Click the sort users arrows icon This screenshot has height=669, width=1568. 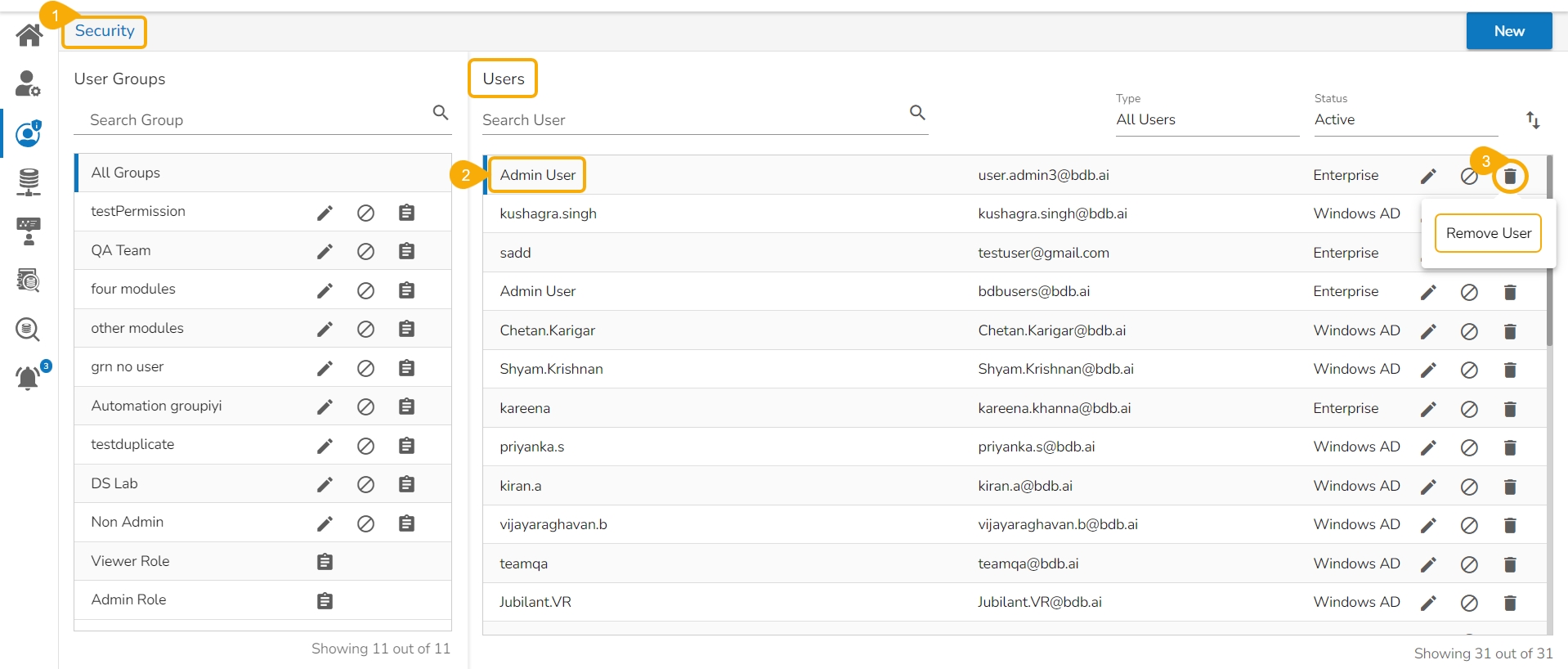tap(1533, 120)
